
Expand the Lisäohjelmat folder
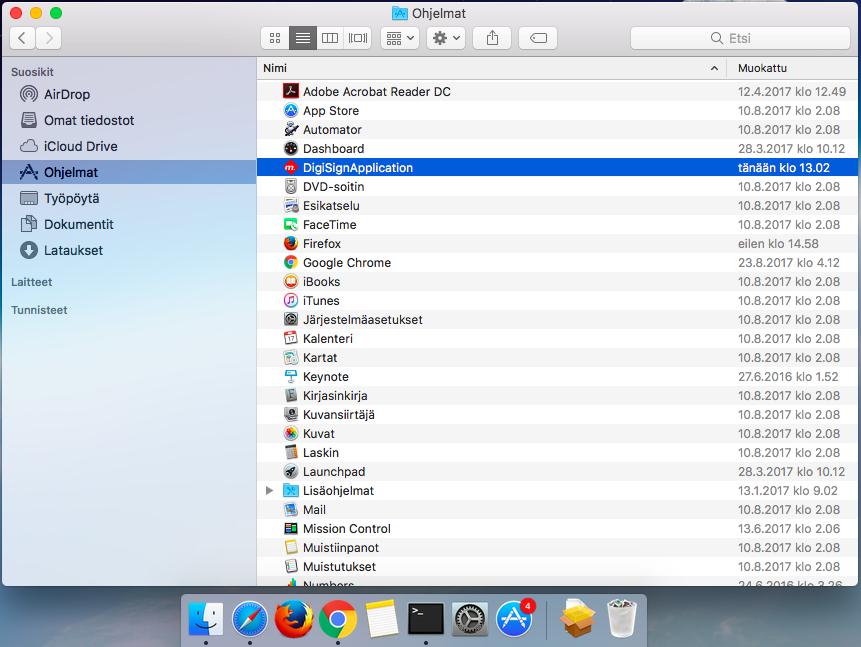(x=269, y=490)
